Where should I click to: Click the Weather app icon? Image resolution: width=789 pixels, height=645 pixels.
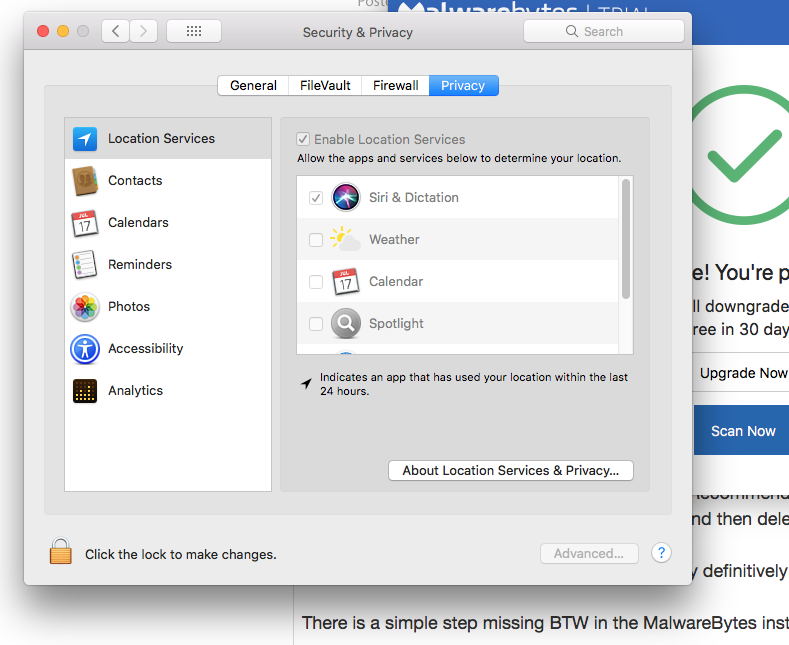click(346, 239)
